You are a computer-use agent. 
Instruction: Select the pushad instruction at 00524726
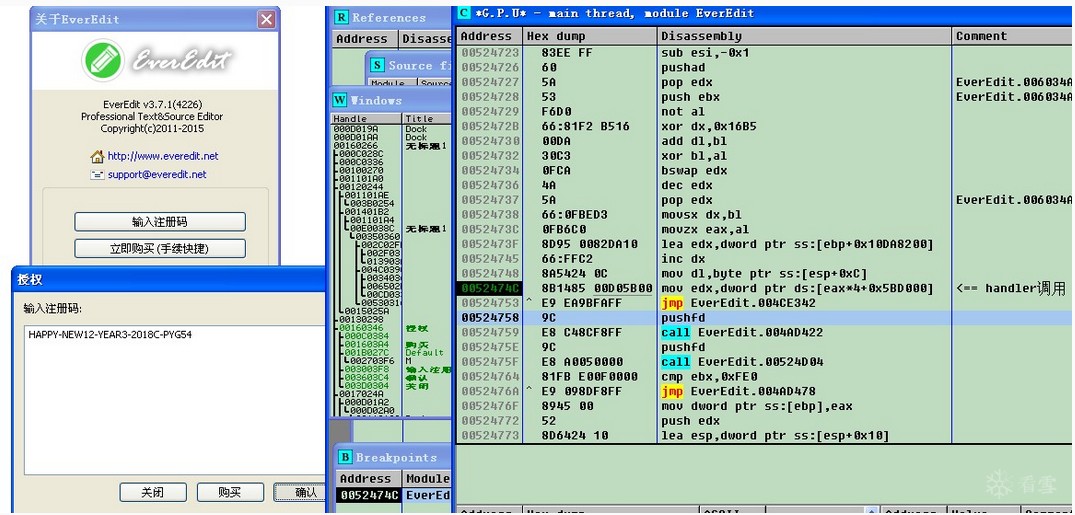click(x=764, y=67)
